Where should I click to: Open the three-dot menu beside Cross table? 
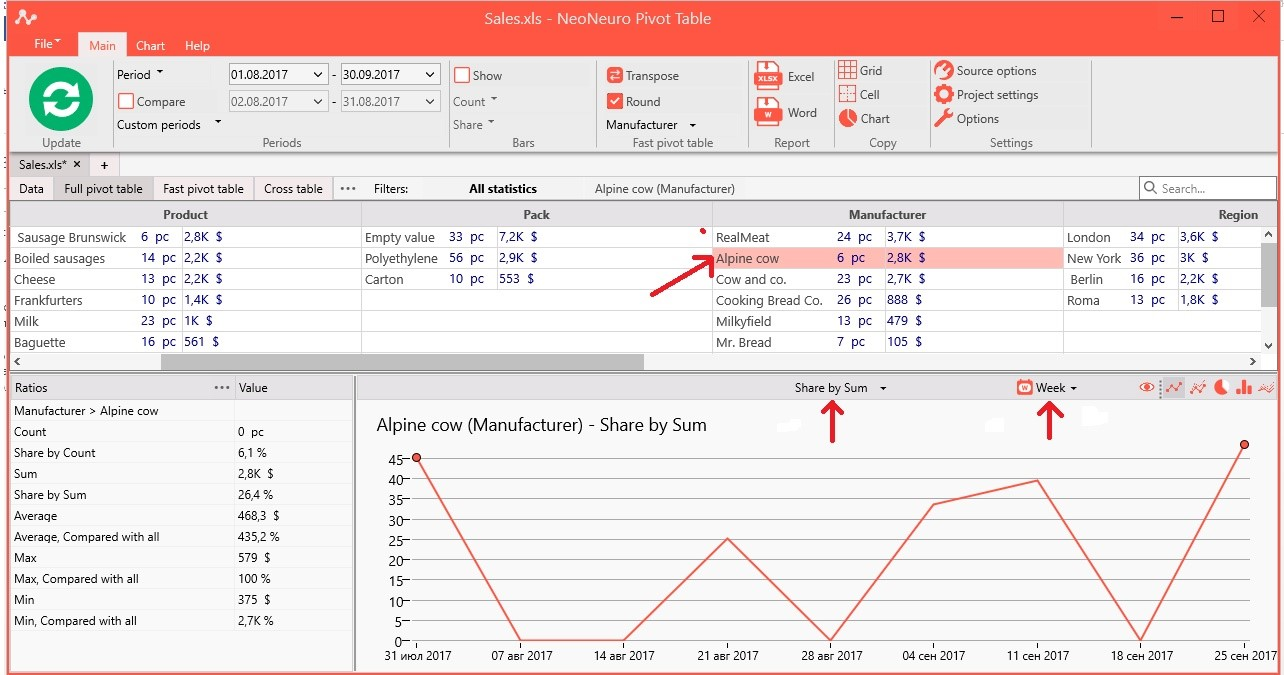(348, 188)
